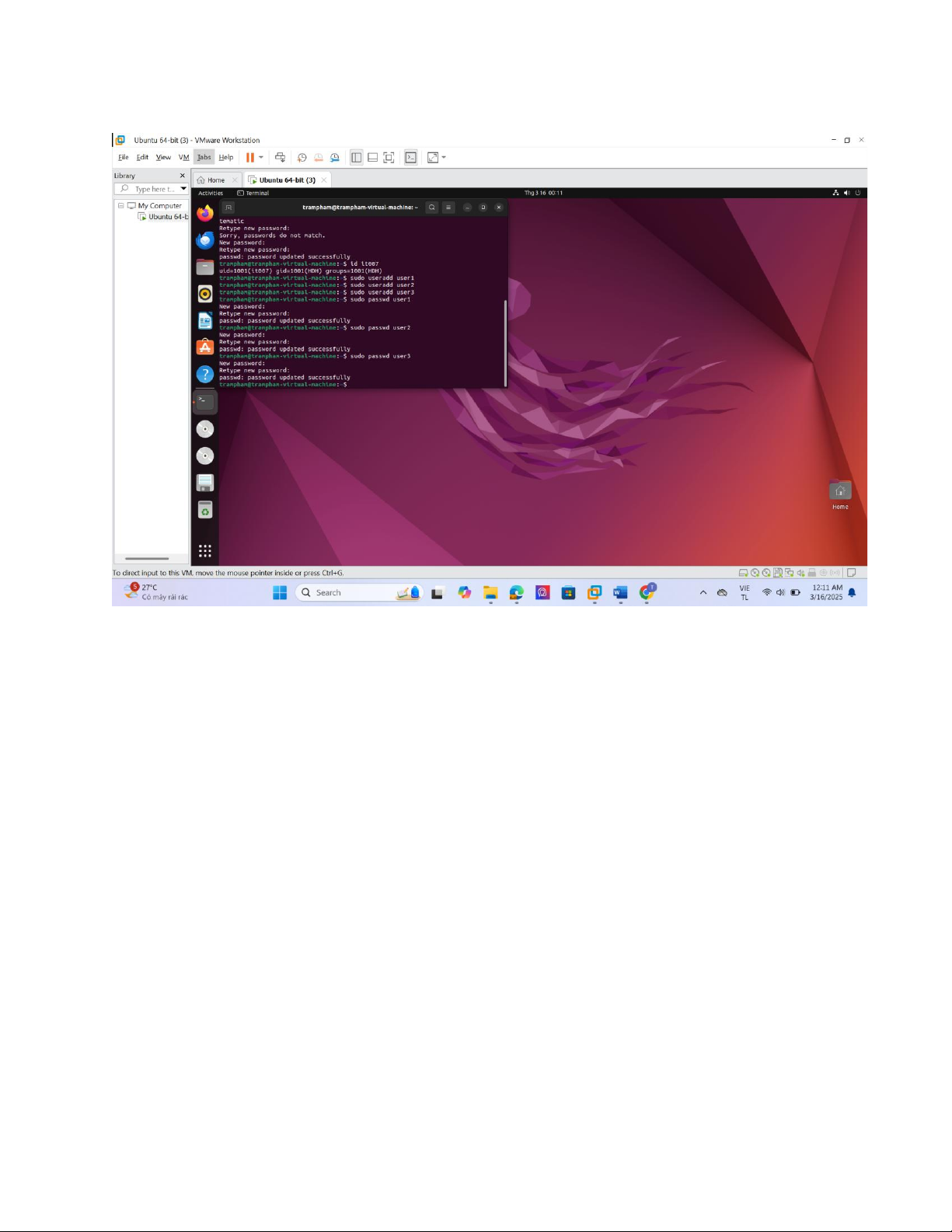Screen dimensions: 952x1232
Task: Click the terminal search icon
Action: tap(432, 208)
